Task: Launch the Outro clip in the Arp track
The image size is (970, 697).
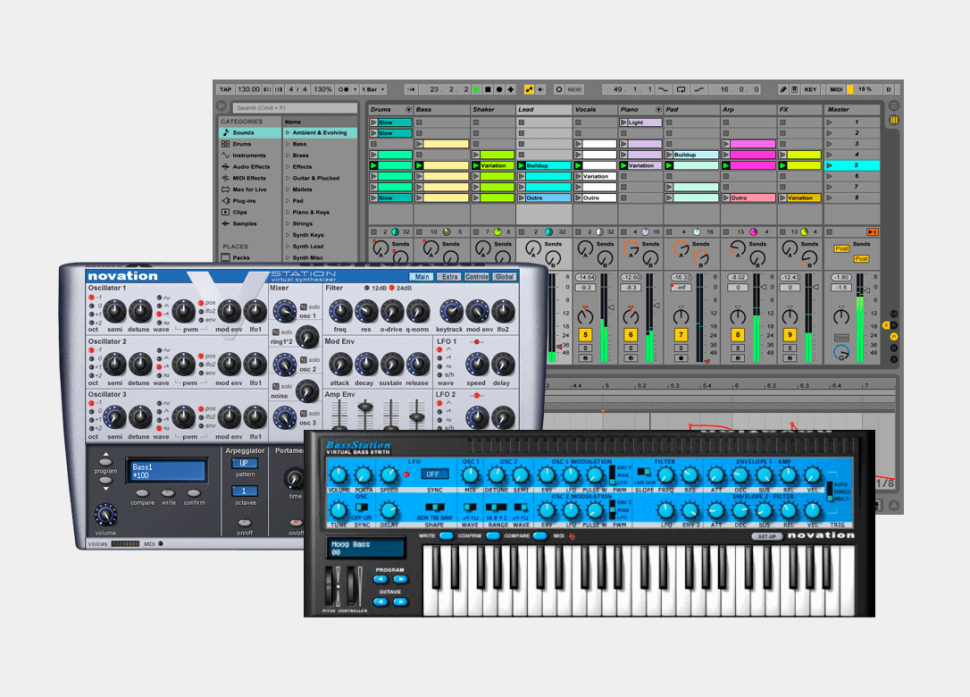Action: point(726,198)
